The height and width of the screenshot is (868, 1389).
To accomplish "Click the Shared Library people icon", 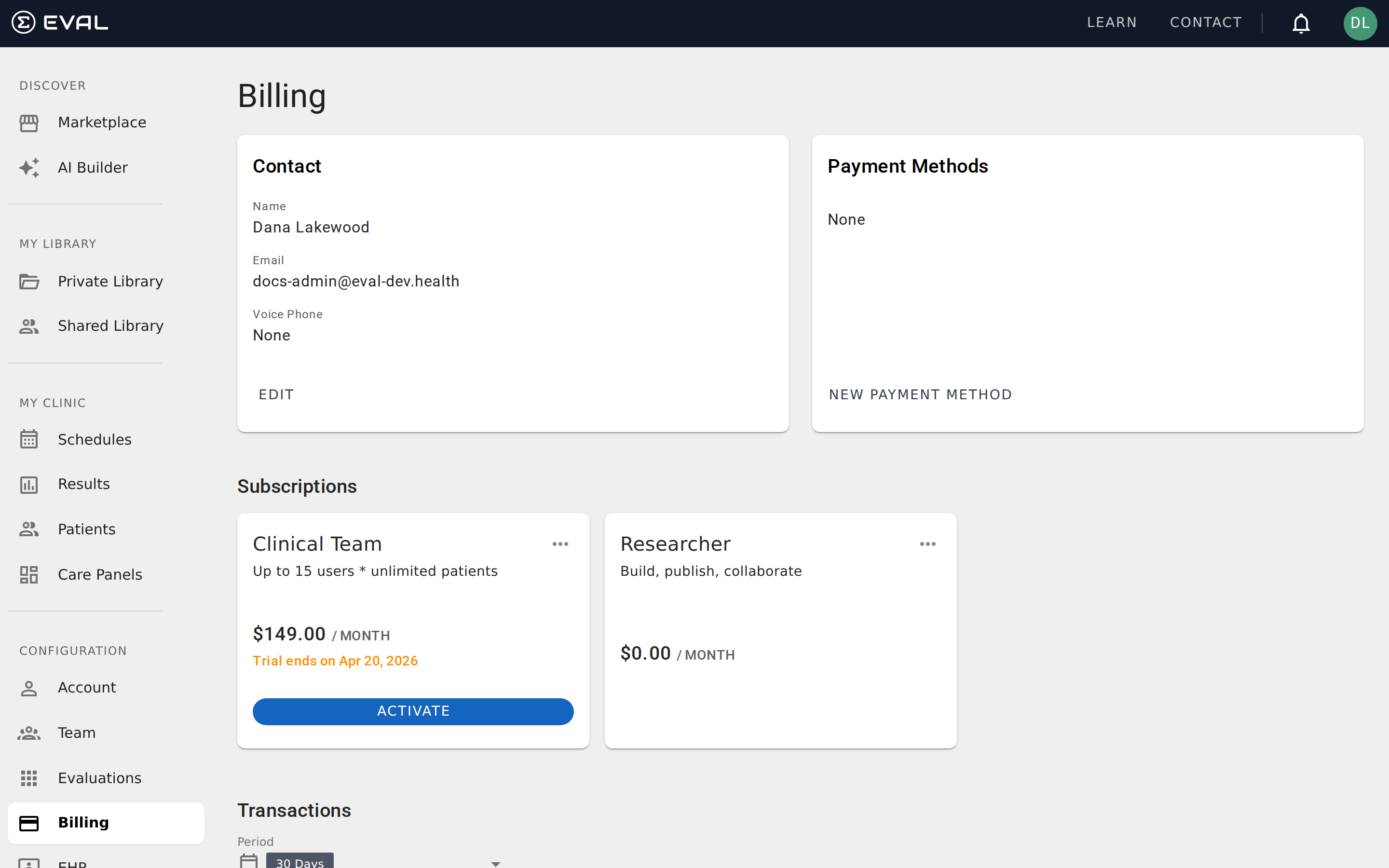I will coord(29,325).
